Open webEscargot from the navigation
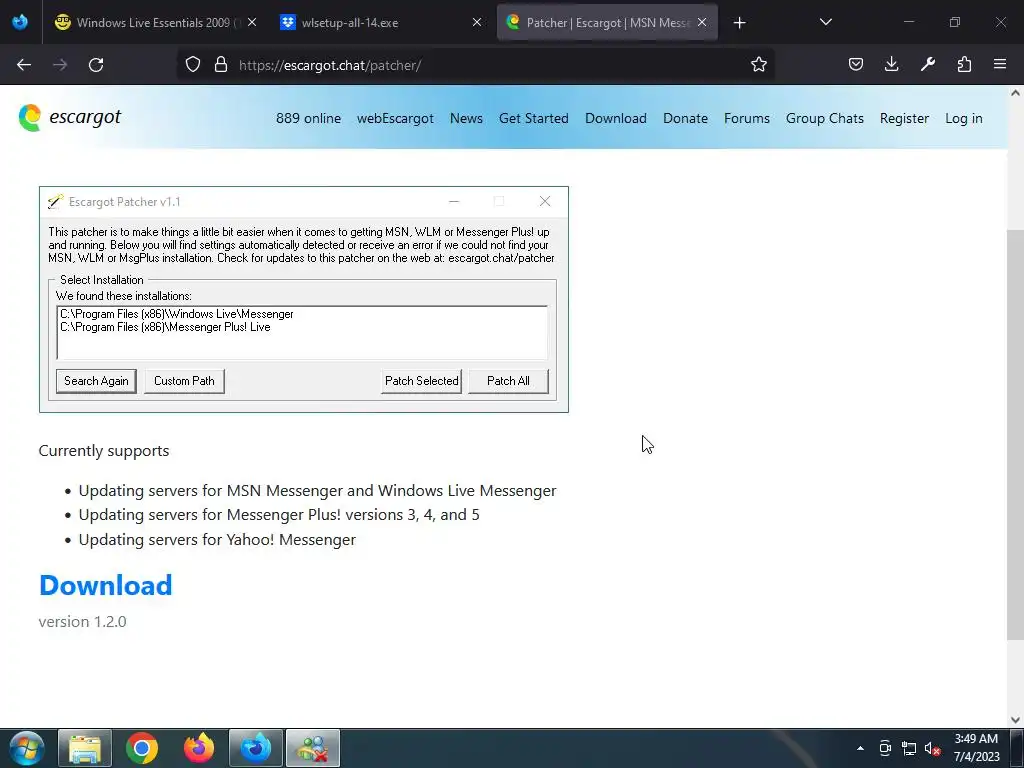The width and height of the screenshot is (1024, 768). [x=395, y=118]
